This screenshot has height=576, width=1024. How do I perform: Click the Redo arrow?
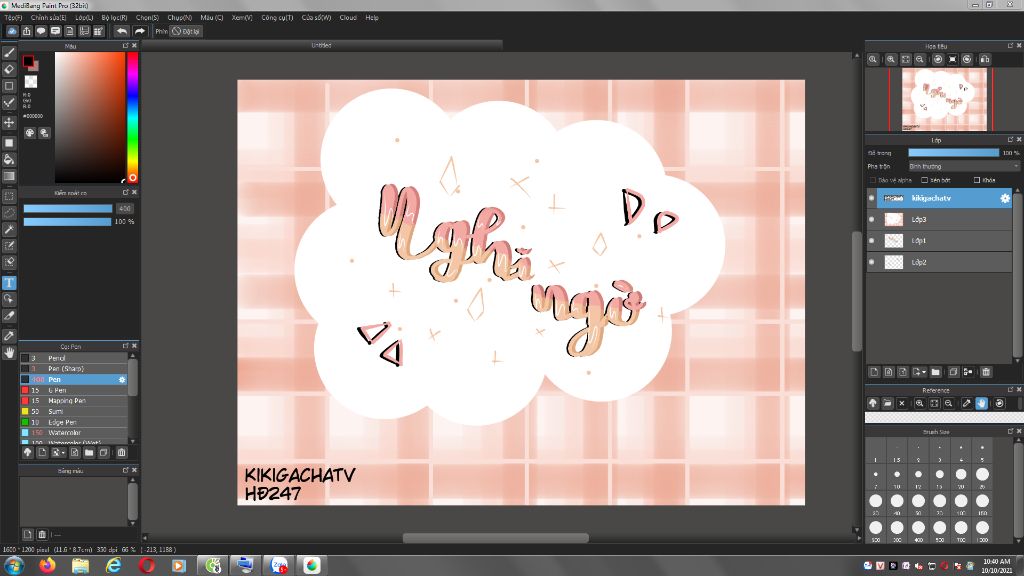(x=140, y=31)
